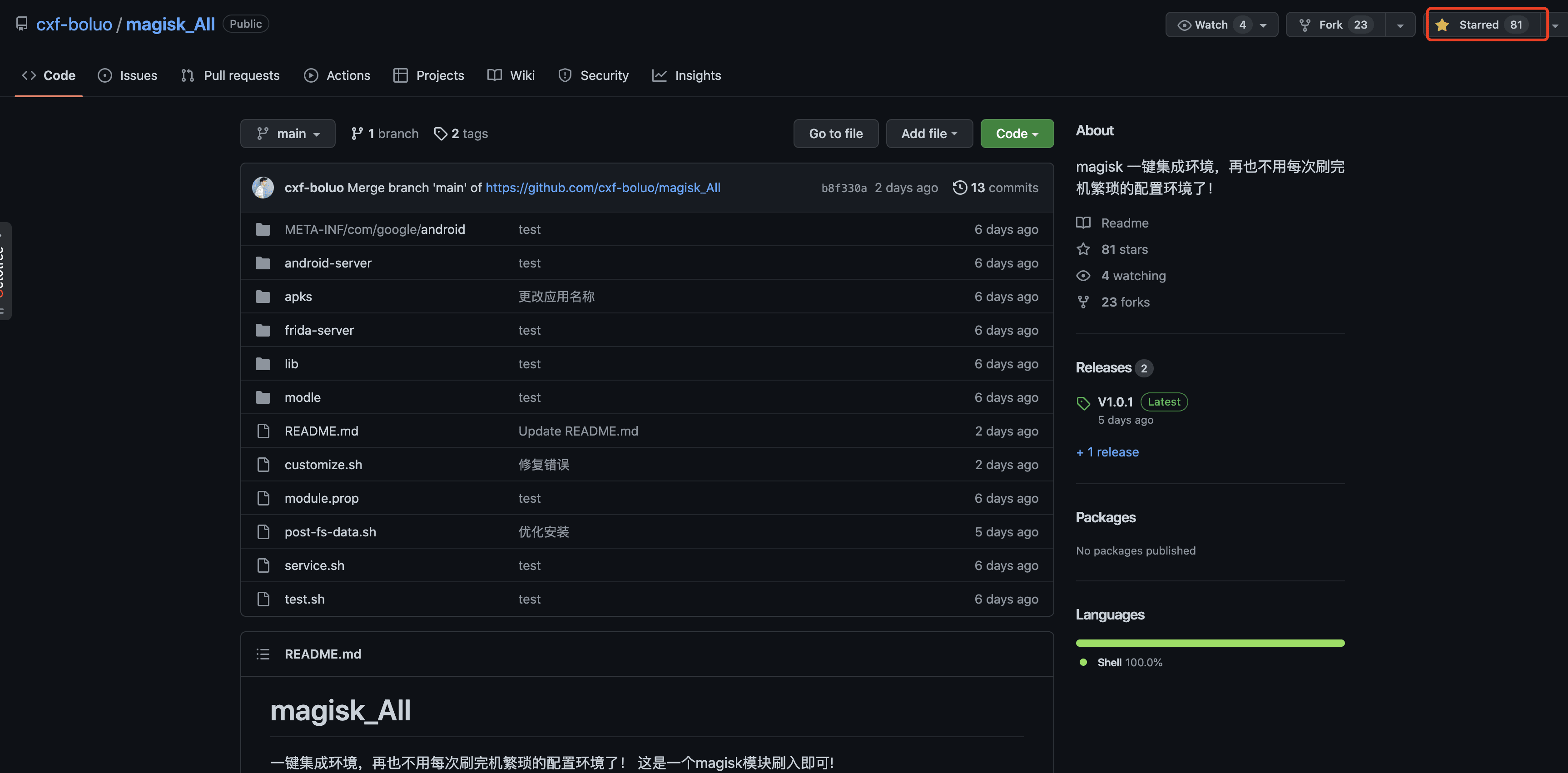This screenshot has width=1568, height=773.
Task: Click the folder icon for frida-server
Action: click(x=263, y=330)
